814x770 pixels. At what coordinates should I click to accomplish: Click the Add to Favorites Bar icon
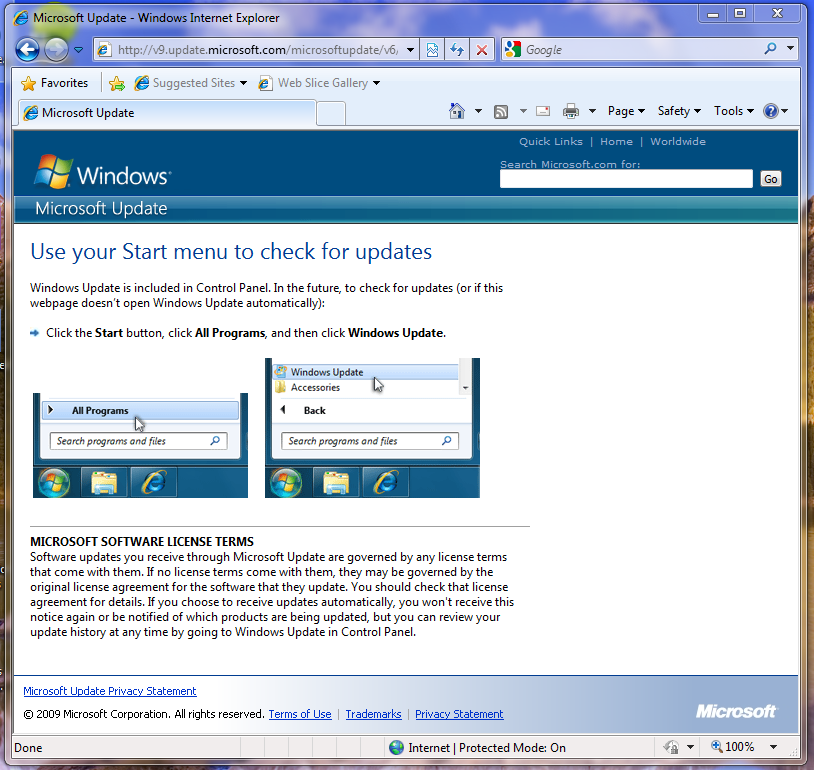coord(117,83)
